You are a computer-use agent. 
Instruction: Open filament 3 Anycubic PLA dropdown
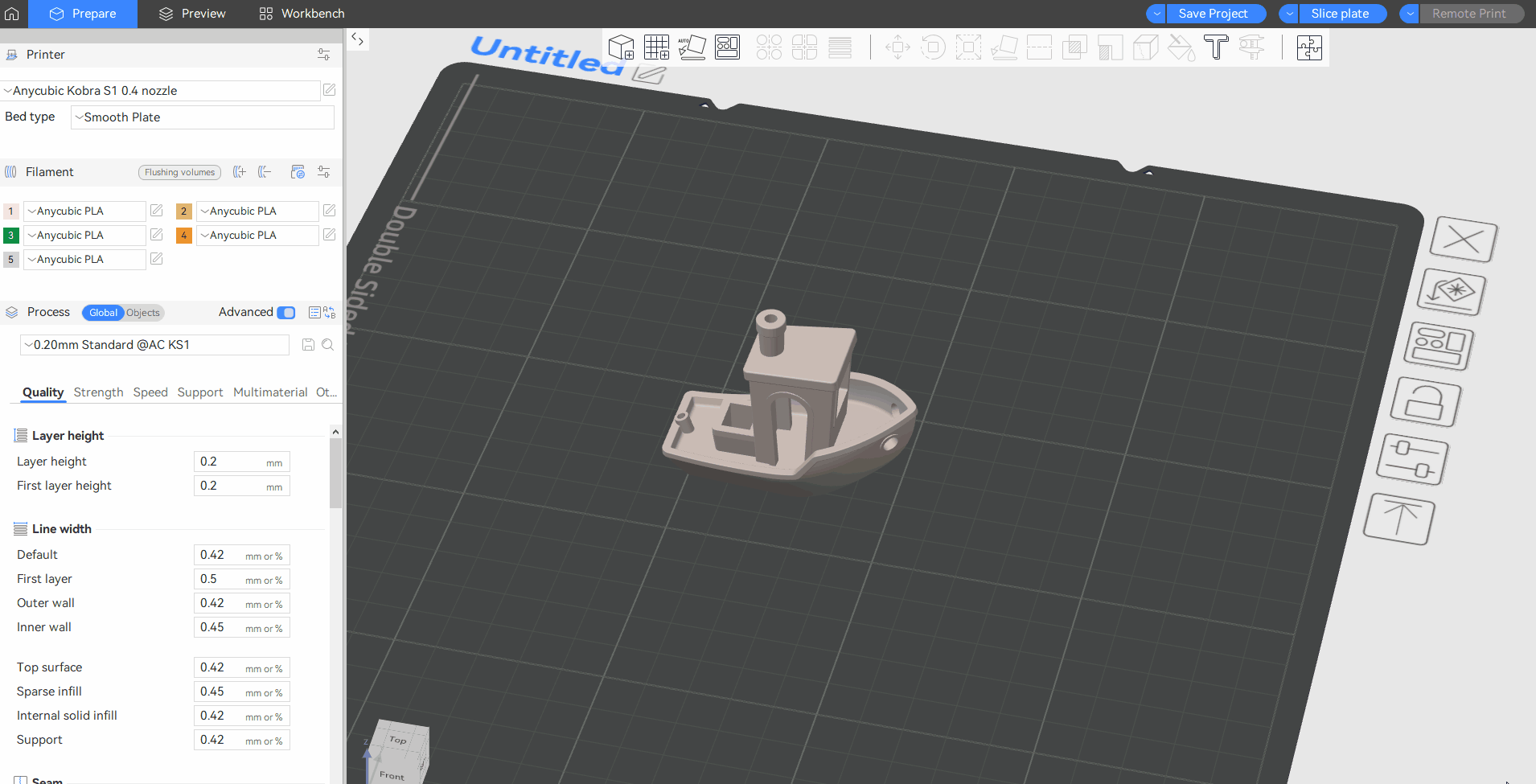point(84,236)
